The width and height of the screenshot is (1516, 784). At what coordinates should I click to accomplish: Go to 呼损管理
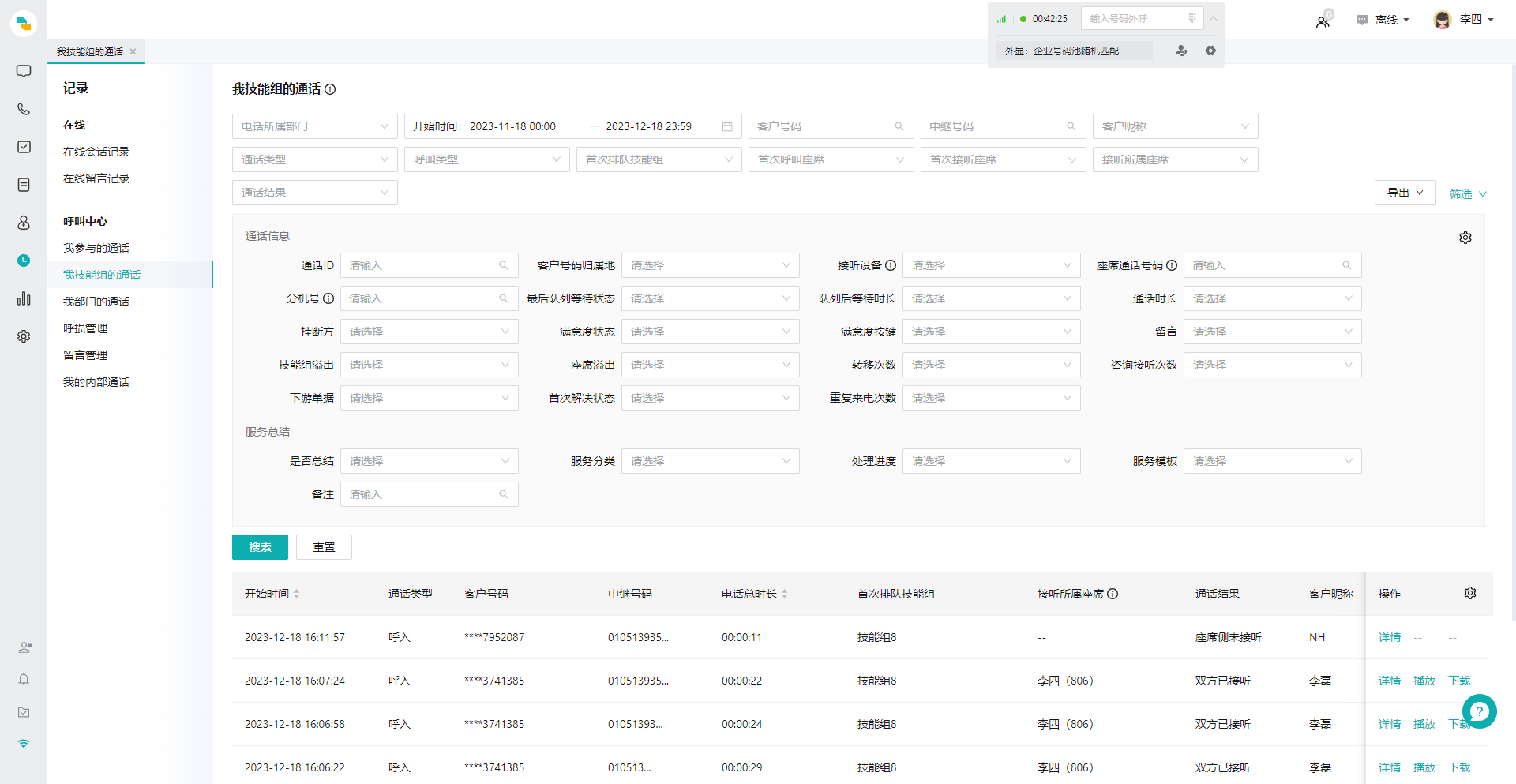pyautogui.click(x=85, y=328)
